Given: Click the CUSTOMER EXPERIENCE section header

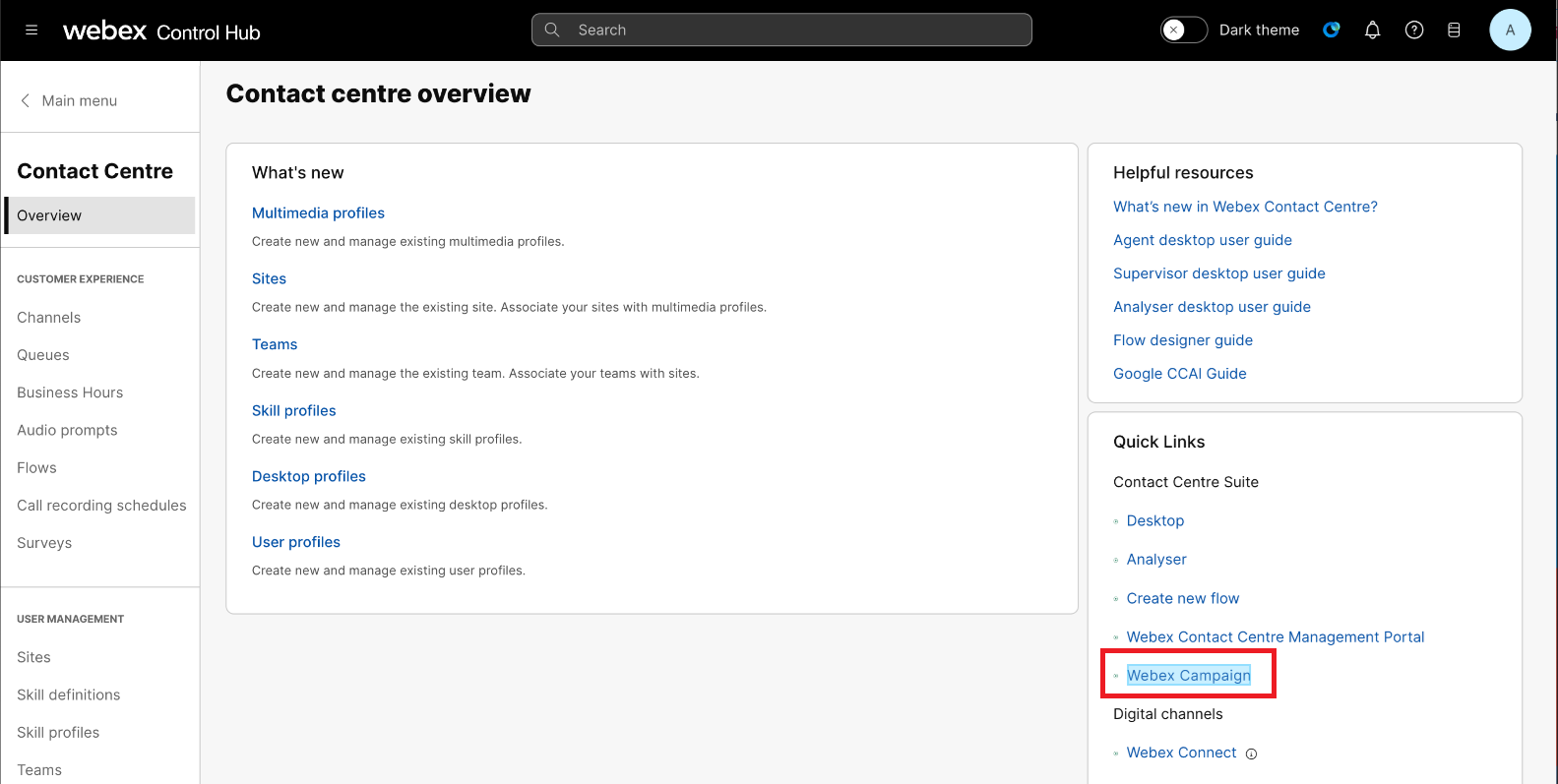Looking at the screenshot, I should (81, 279).
